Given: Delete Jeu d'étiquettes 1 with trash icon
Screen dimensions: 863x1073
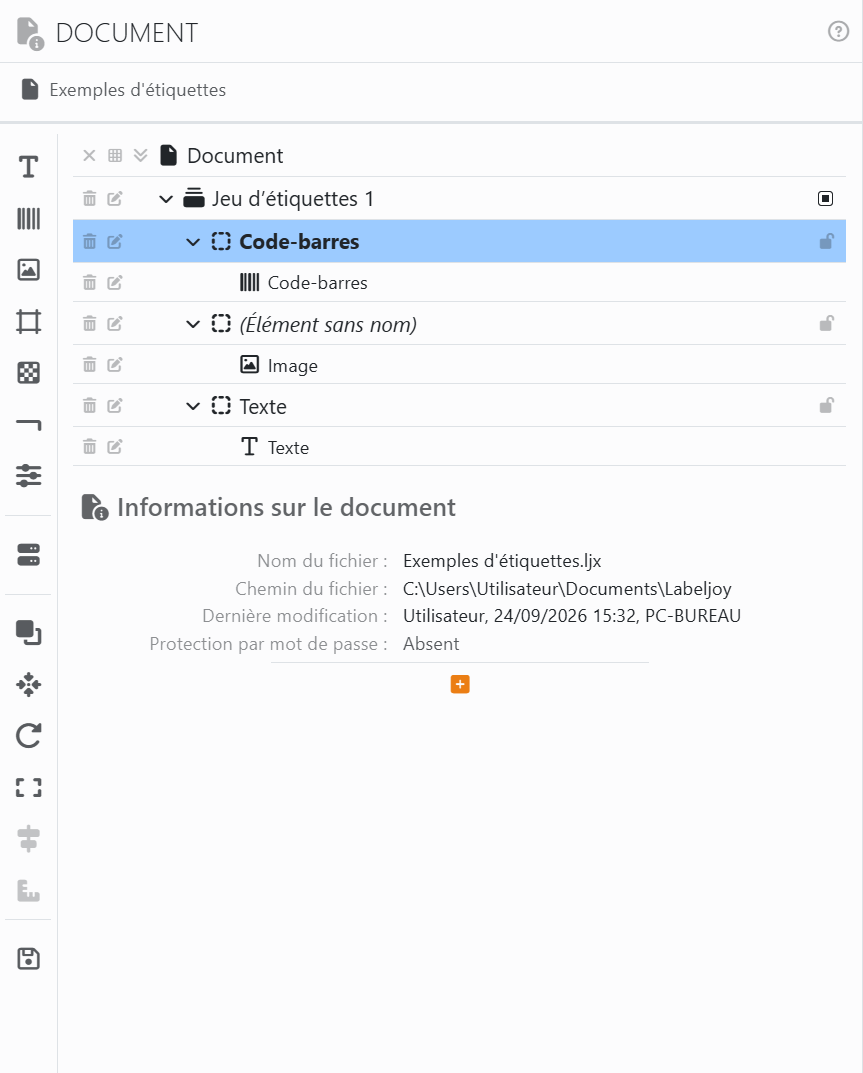Looking at the screenshot, I should point(89,198).
